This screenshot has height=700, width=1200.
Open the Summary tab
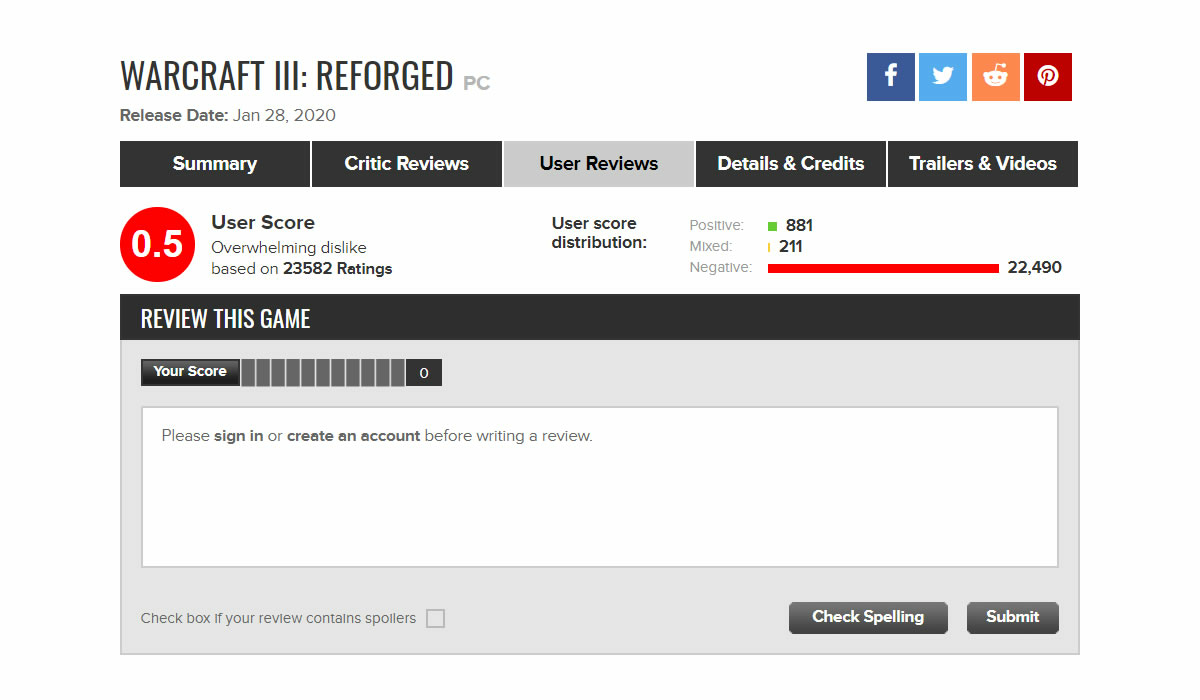pos(215,164)
